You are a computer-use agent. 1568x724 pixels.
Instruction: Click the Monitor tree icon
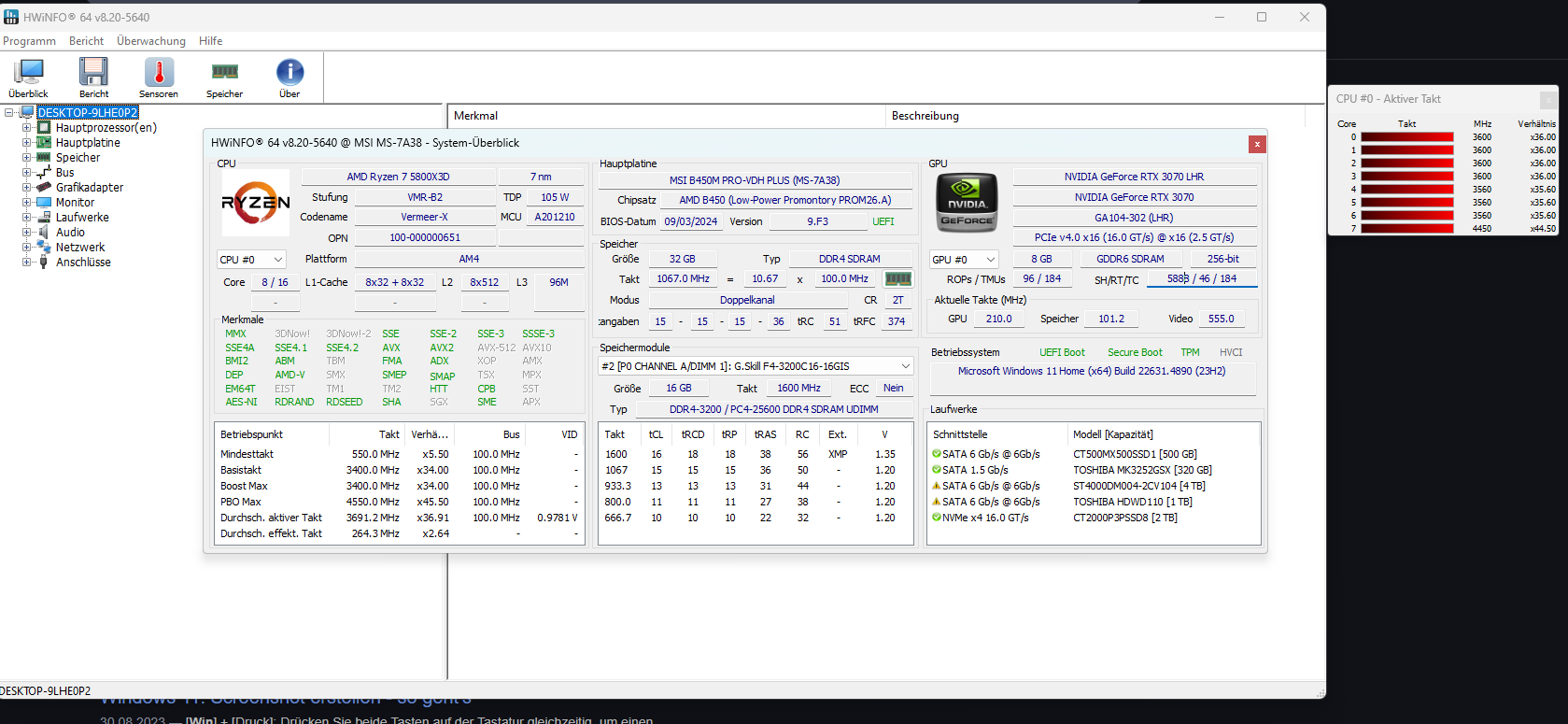pos(43,203)
